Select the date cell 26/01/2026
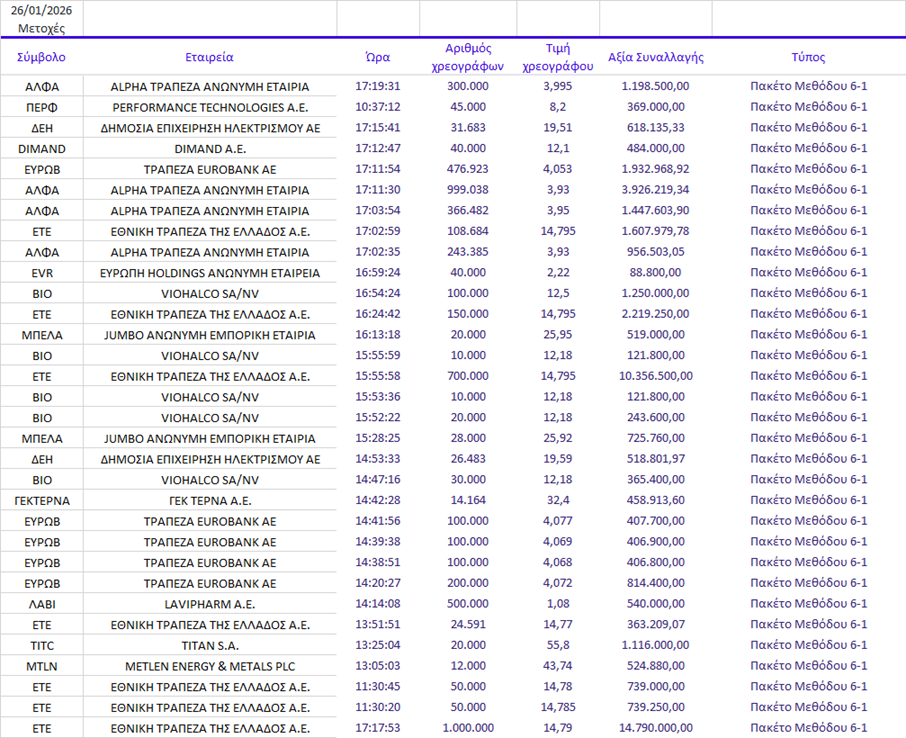Image resolution: width=906 pixels, height=738 pixels. [x=41, y=10]
